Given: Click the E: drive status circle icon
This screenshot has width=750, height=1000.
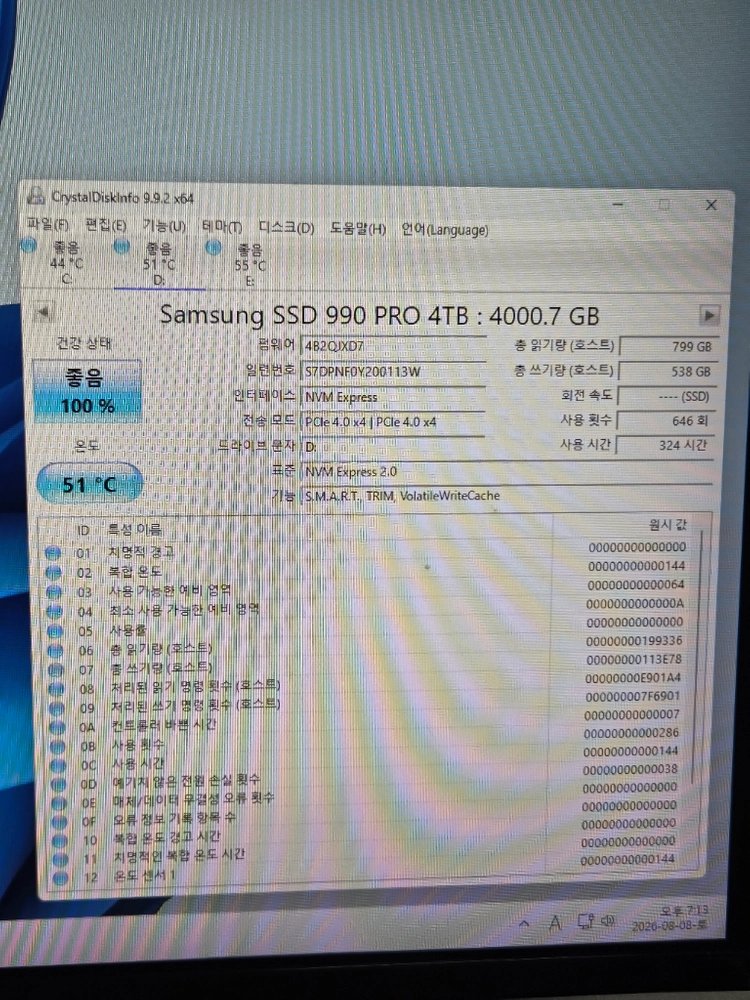Looking at the screenshot, I should pos(214,247).
